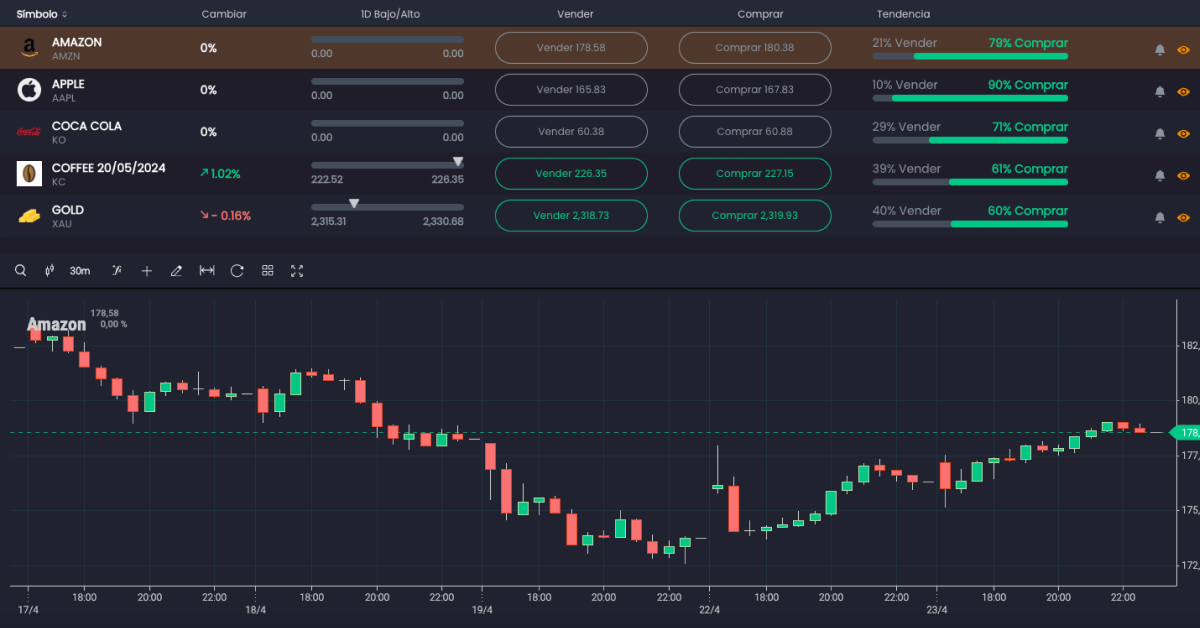Set a price alert bell for Coffee

point(1160,174)
